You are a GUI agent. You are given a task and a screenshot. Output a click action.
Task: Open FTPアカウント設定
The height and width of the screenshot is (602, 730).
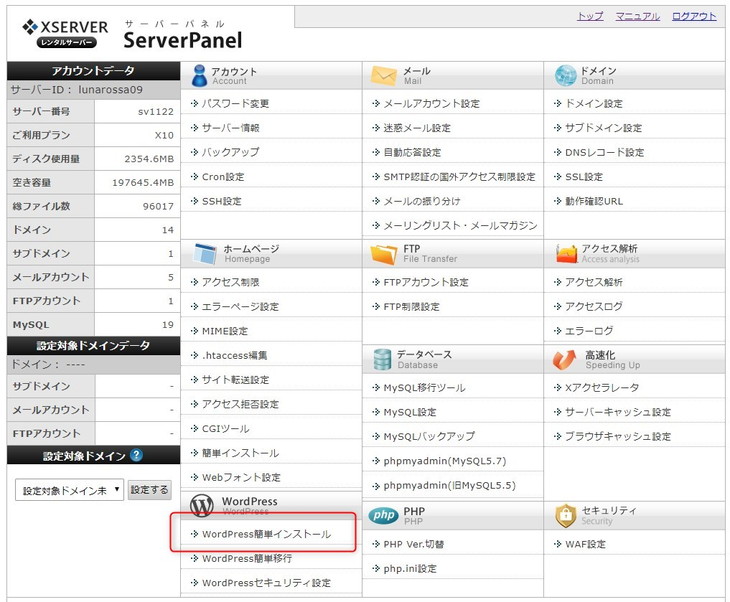coord(426,282)
